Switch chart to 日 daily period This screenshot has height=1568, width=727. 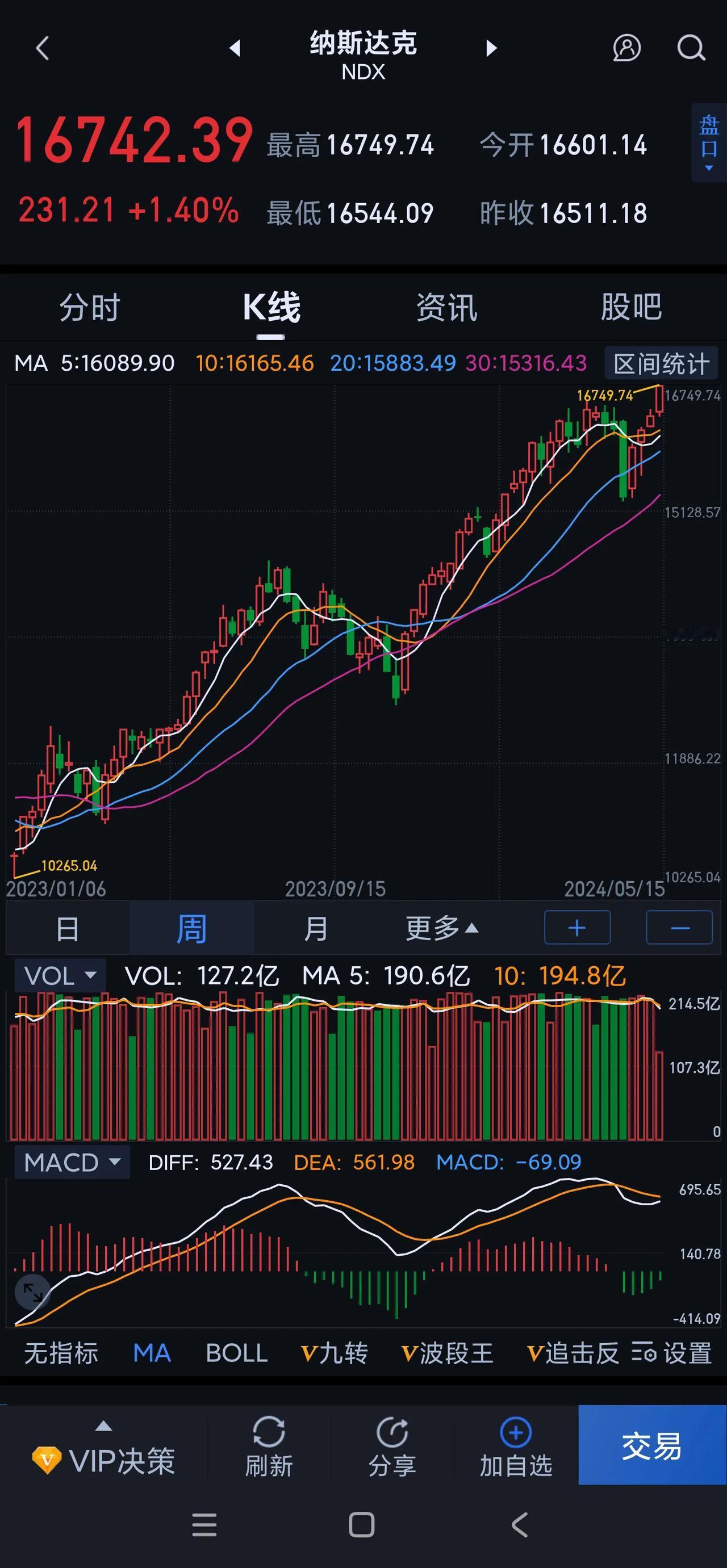tap(68, 929)
